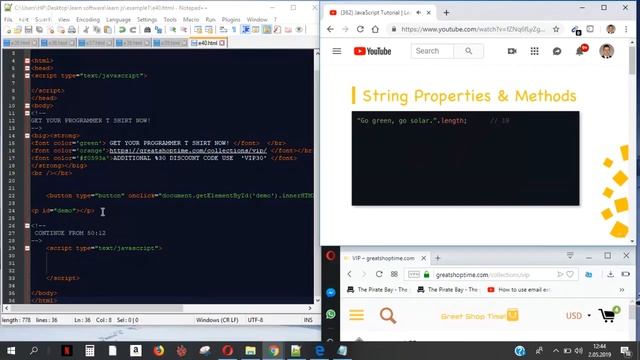Click the YouTube create video camera icon
This screenshot has height=360, width=640.
[512, 51]
